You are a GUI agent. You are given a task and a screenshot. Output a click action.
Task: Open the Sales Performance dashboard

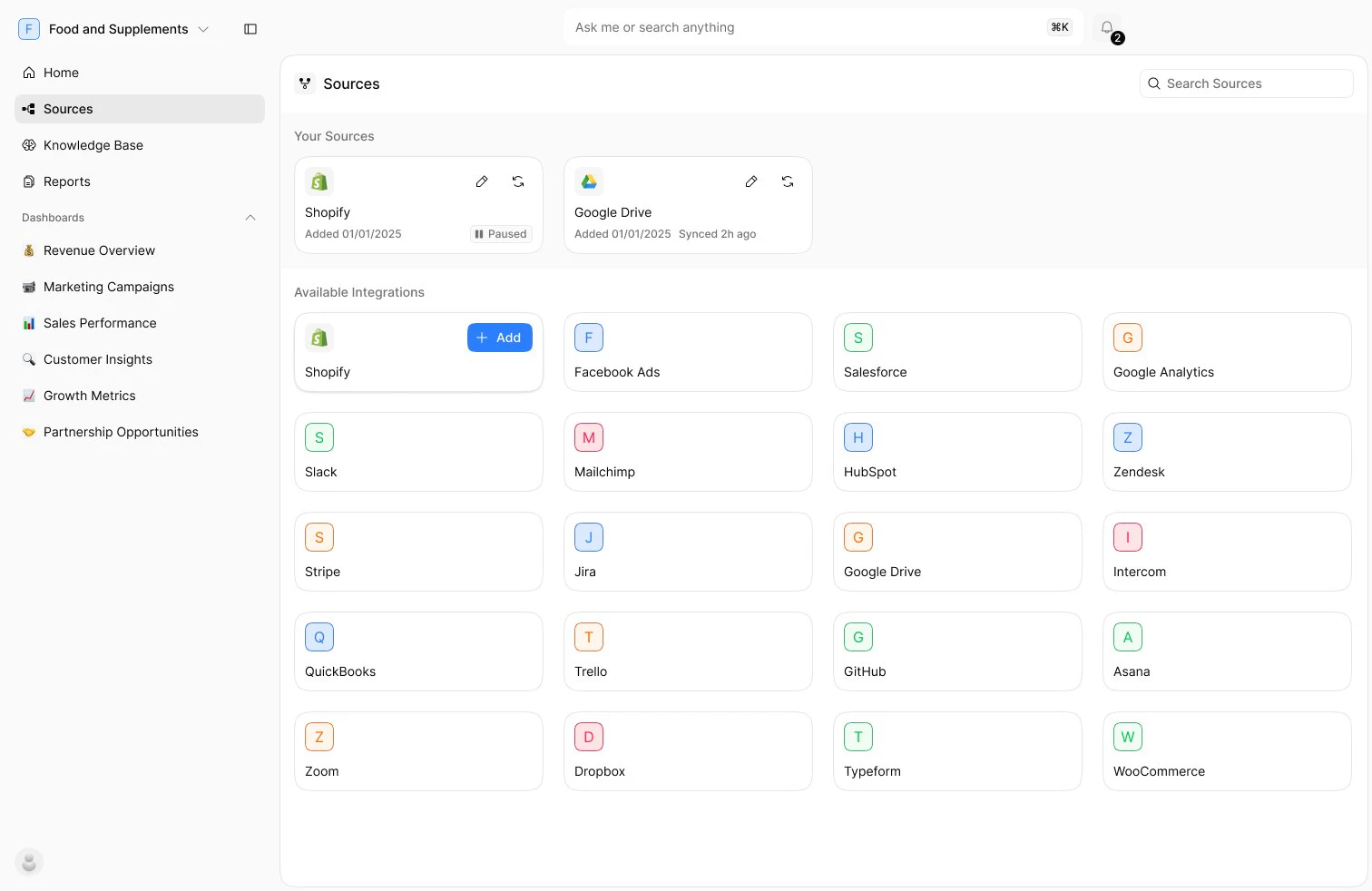coord(140,323)
